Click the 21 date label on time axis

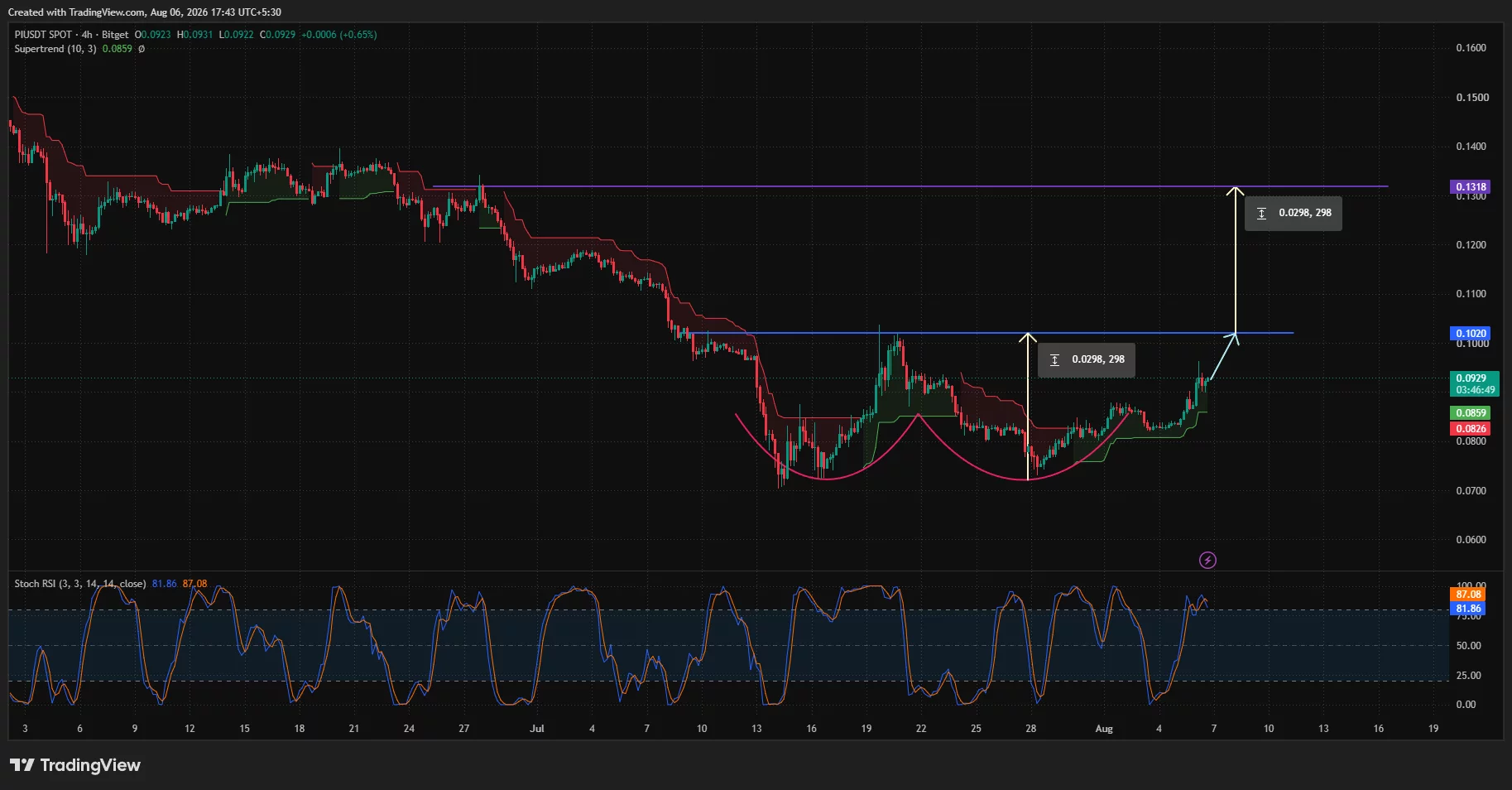pyautogui.click(x=354, y=729)
